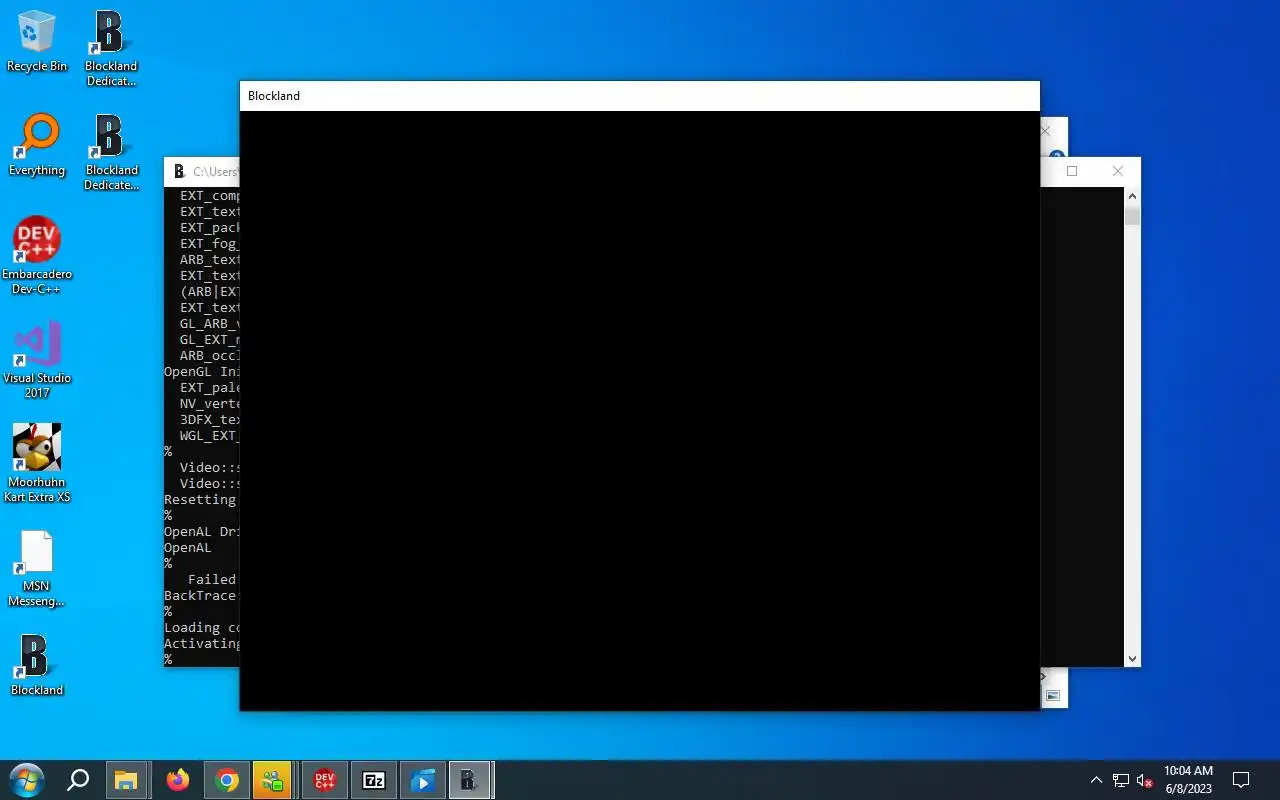
Task: Select the Moorhuhn Kart Extra XS shortcut
Action: 37,463
